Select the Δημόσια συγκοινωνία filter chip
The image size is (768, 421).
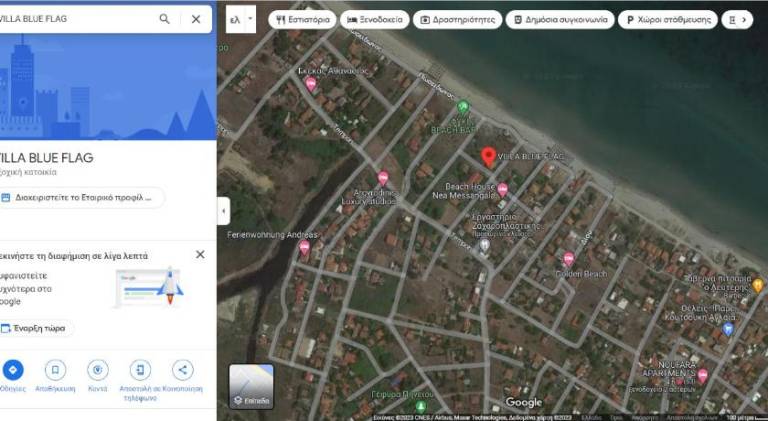coord(560,20)
